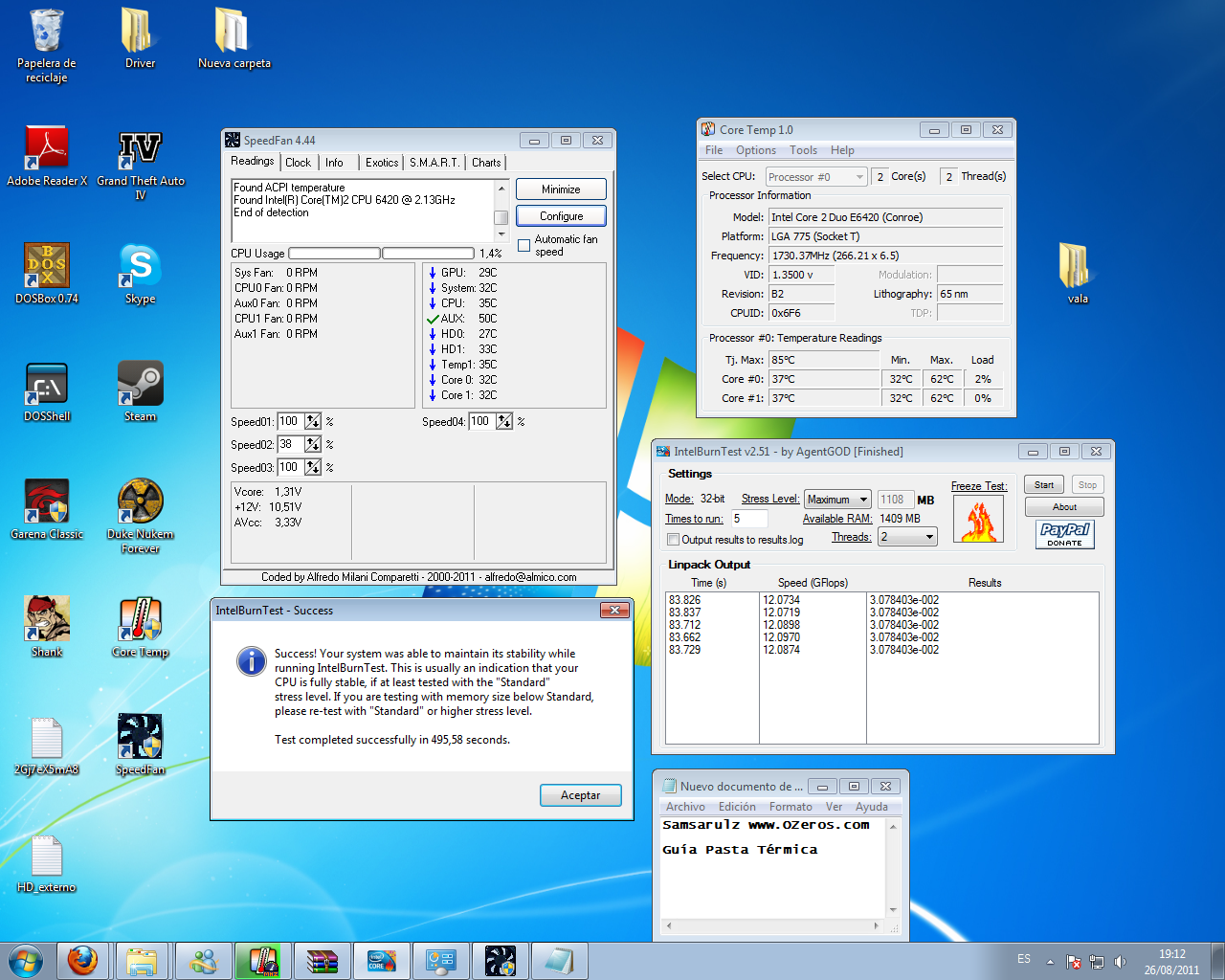Screen dimensions: 1225x980
Task: Click SpeedFan CPU Usage first bar
Action: tap(334, 254)
